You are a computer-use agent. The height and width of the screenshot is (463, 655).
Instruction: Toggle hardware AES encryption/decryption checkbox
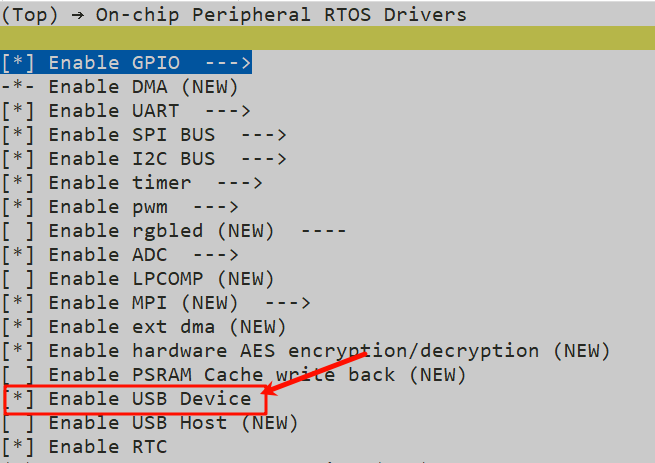point(19,351)
